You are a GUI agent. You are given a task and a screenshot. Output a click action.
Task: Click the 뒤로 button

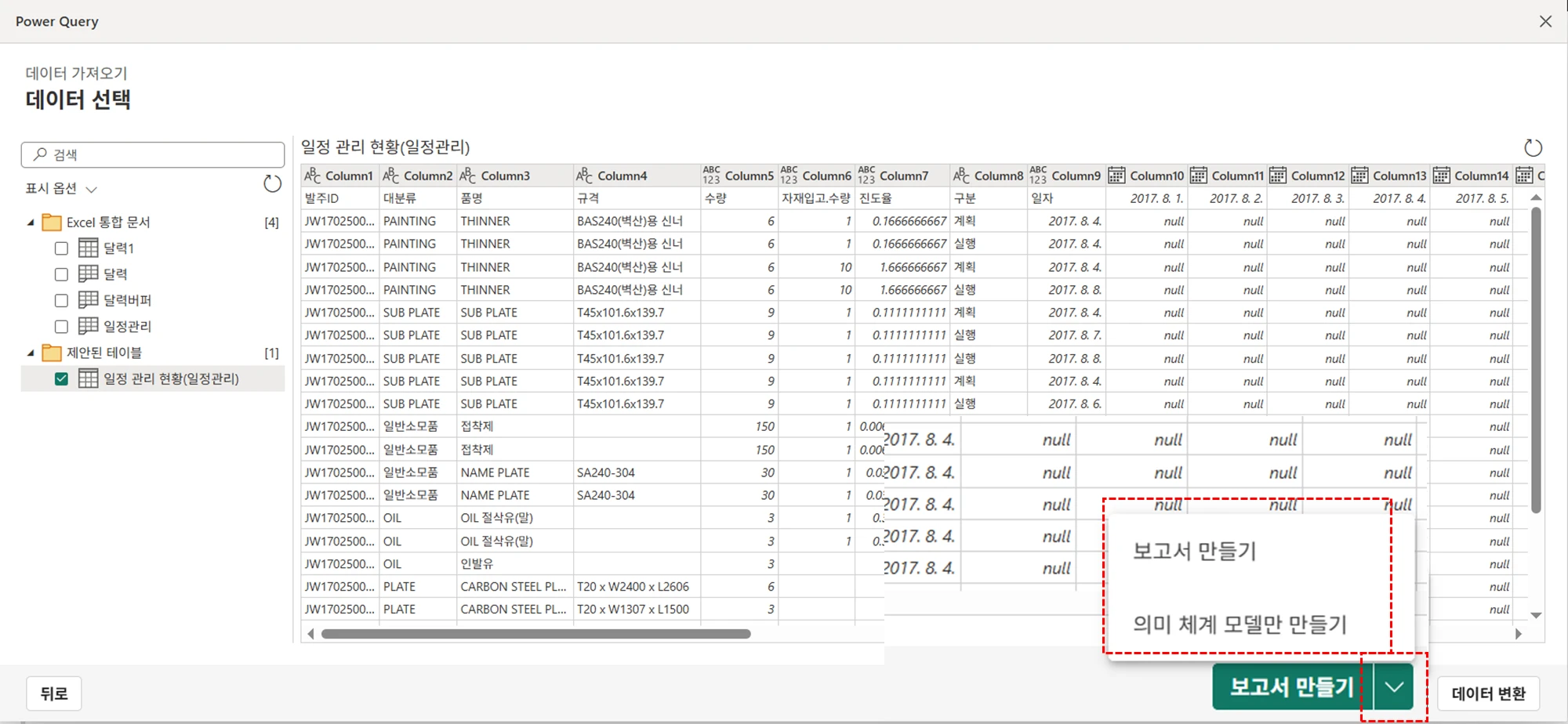[x=54, y=693]
